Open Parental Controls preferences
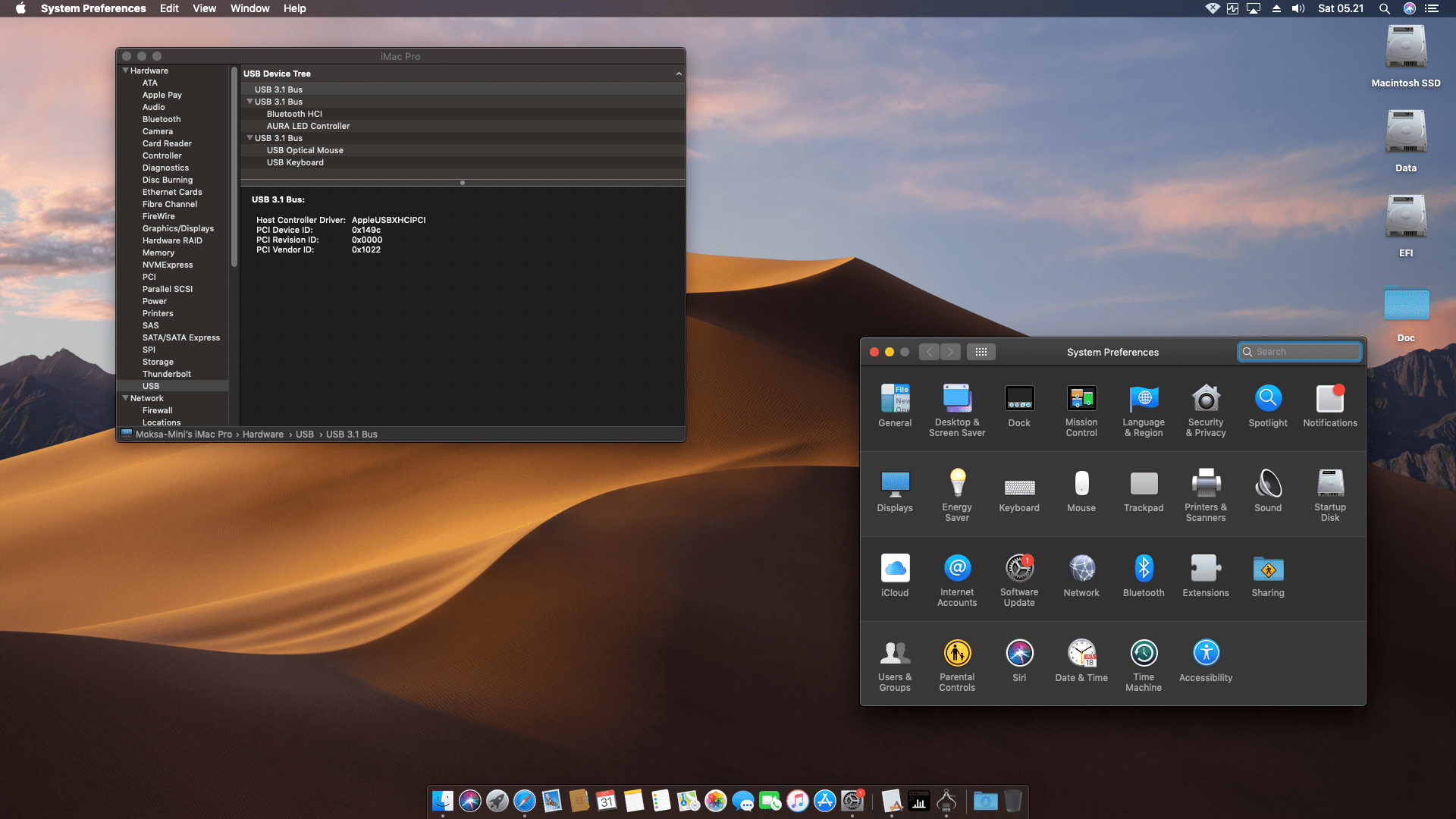Image resolution: width=1456 pixels, height=819 pixels. point(957,665)
